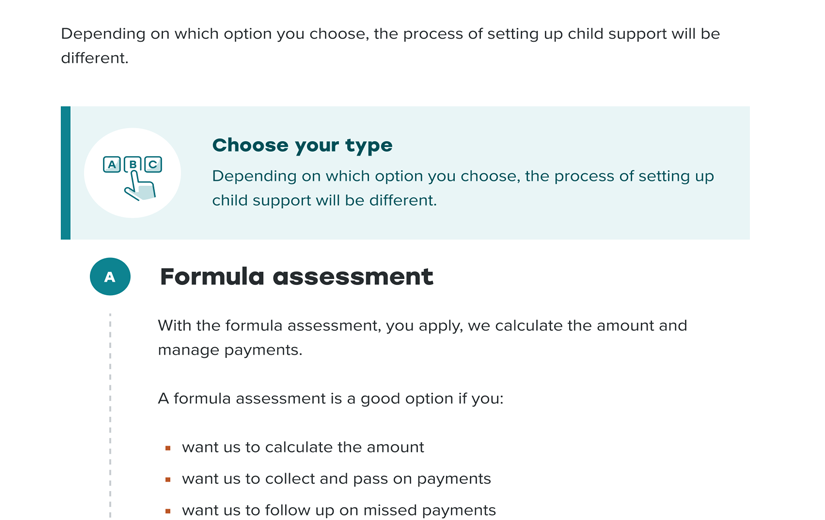Click the 'A' key in ABC icon
Screen dimensions: 825x520
112,164
